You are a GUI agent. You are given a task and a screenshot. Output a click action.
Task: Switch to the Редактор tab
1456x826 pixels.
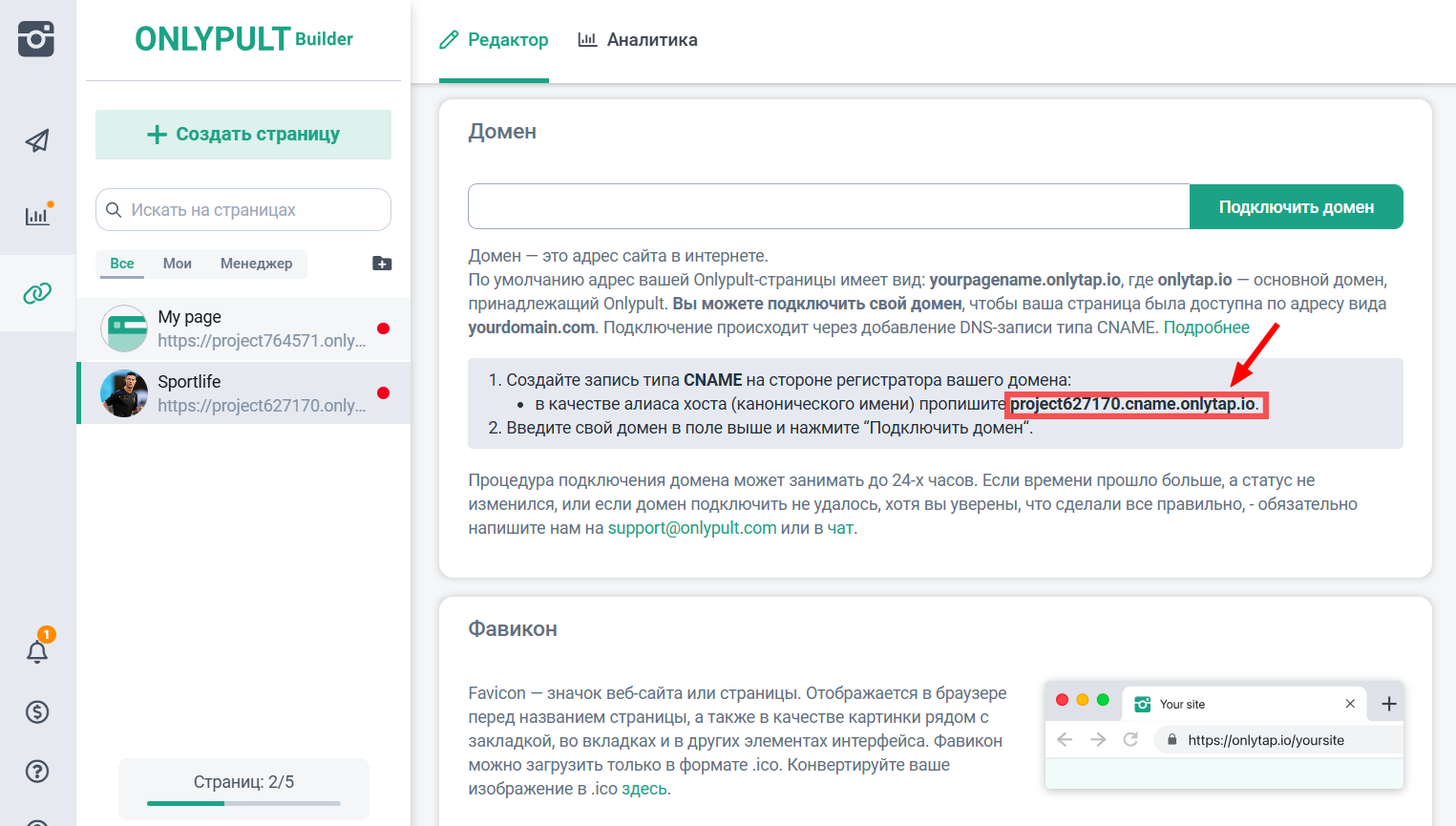(x=494, y=40)
